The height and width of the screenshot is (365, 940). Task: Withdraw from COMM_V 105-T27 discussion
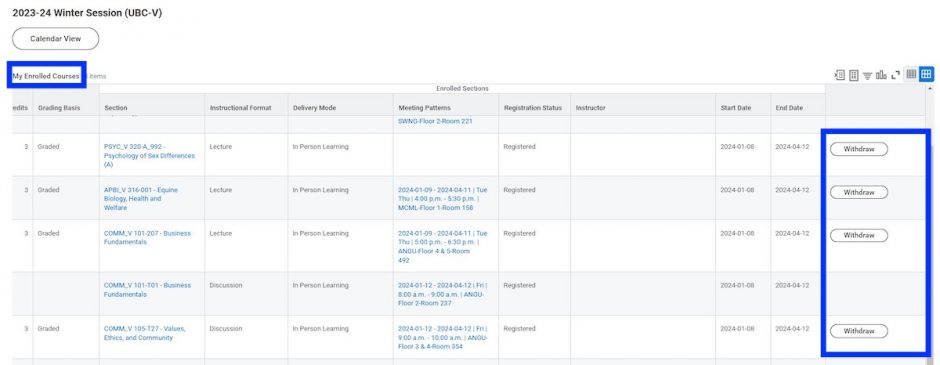[858, 331]
